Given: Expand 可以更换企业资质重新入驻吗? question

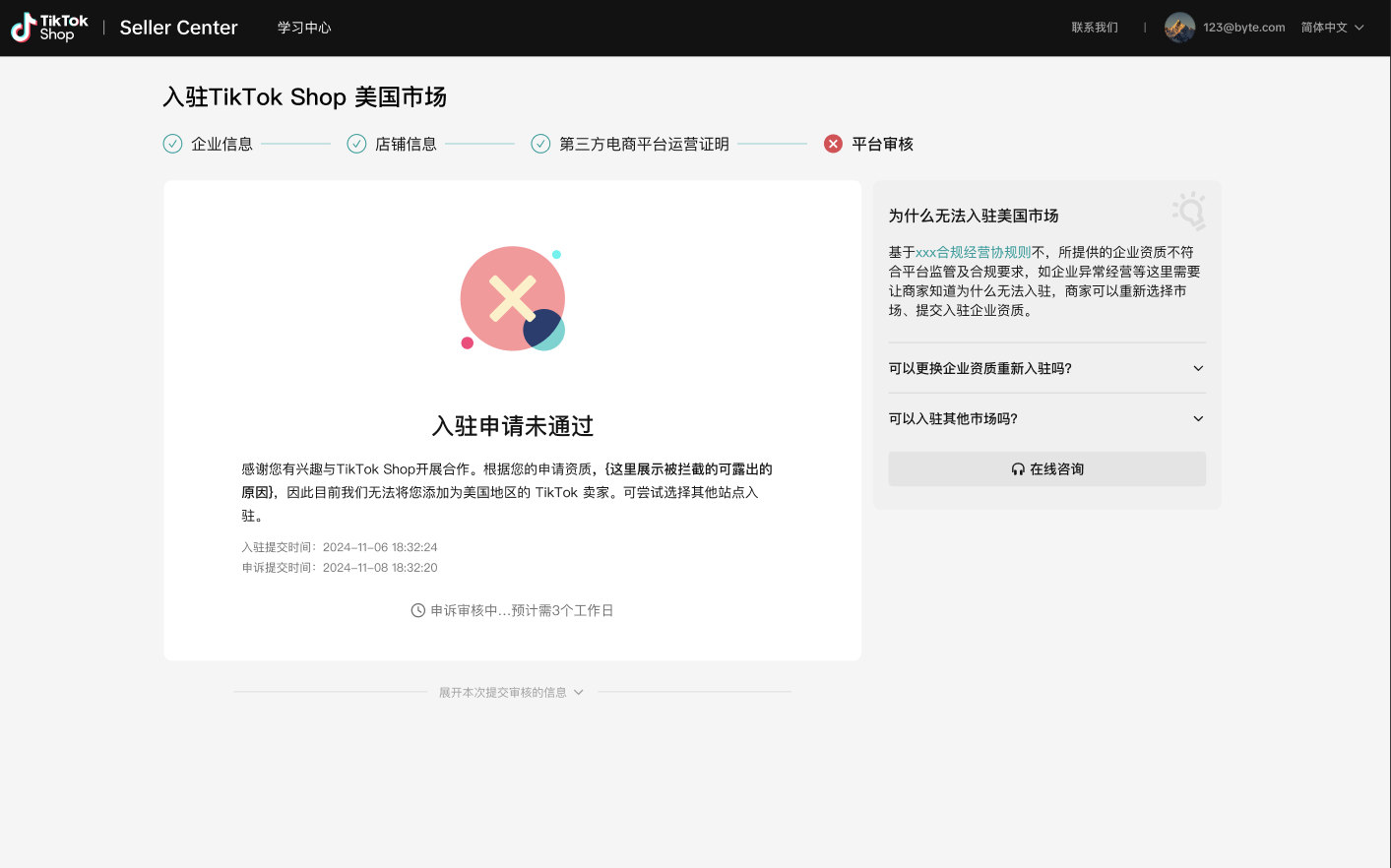Looking at the screenshot, I should pyautogui.click(x=1046, y=368).
